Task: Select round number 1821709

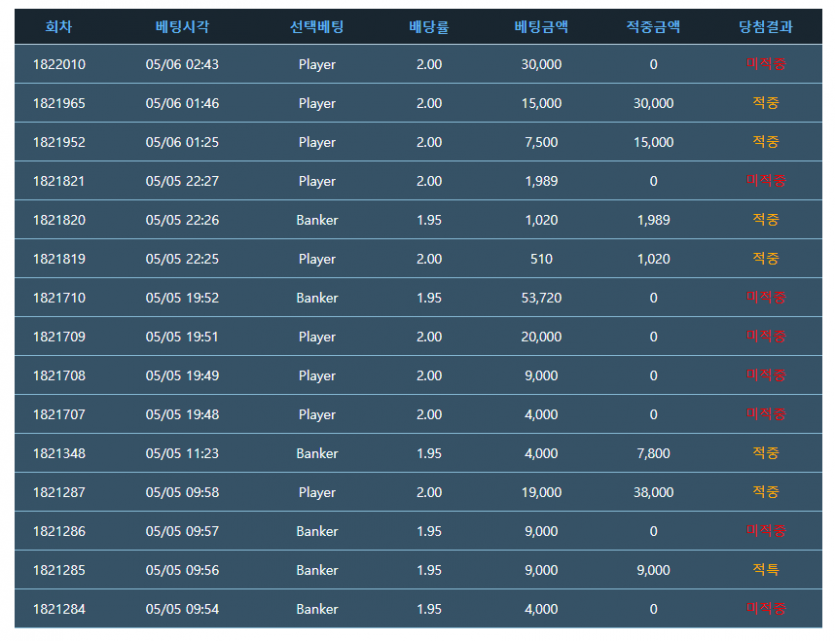Action: tap(59, 336)
